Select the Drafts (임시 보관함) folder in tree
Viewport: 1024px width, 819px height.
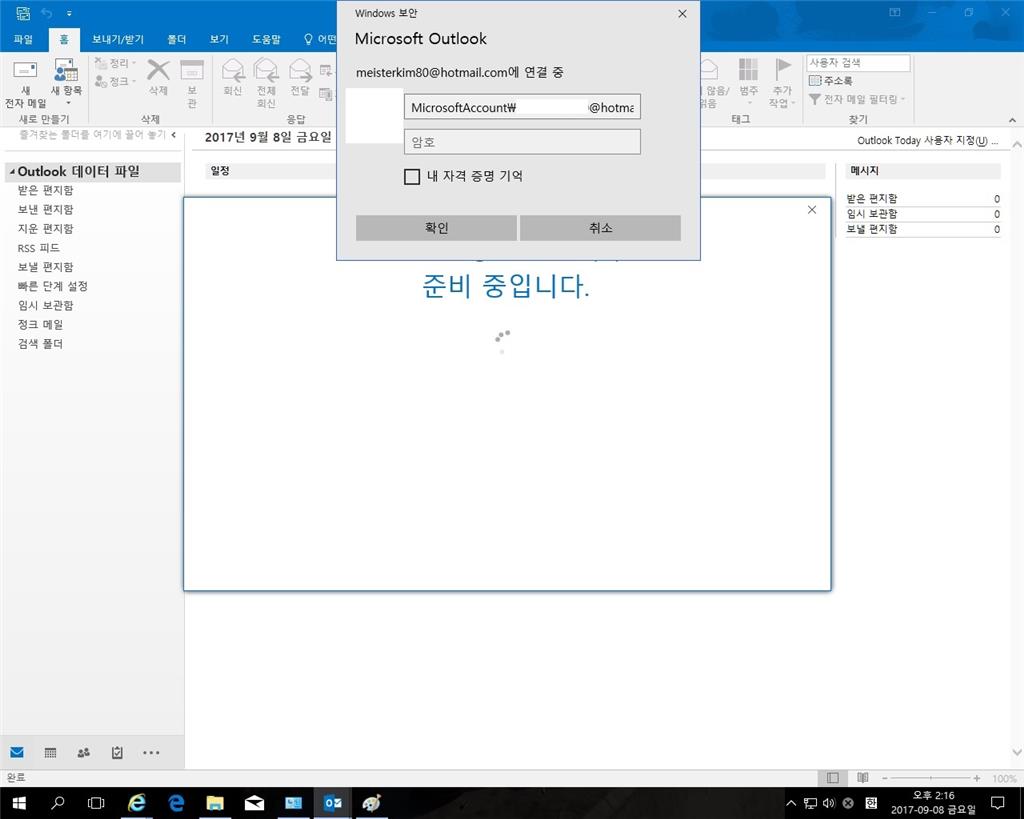click(x=46, y=306)
